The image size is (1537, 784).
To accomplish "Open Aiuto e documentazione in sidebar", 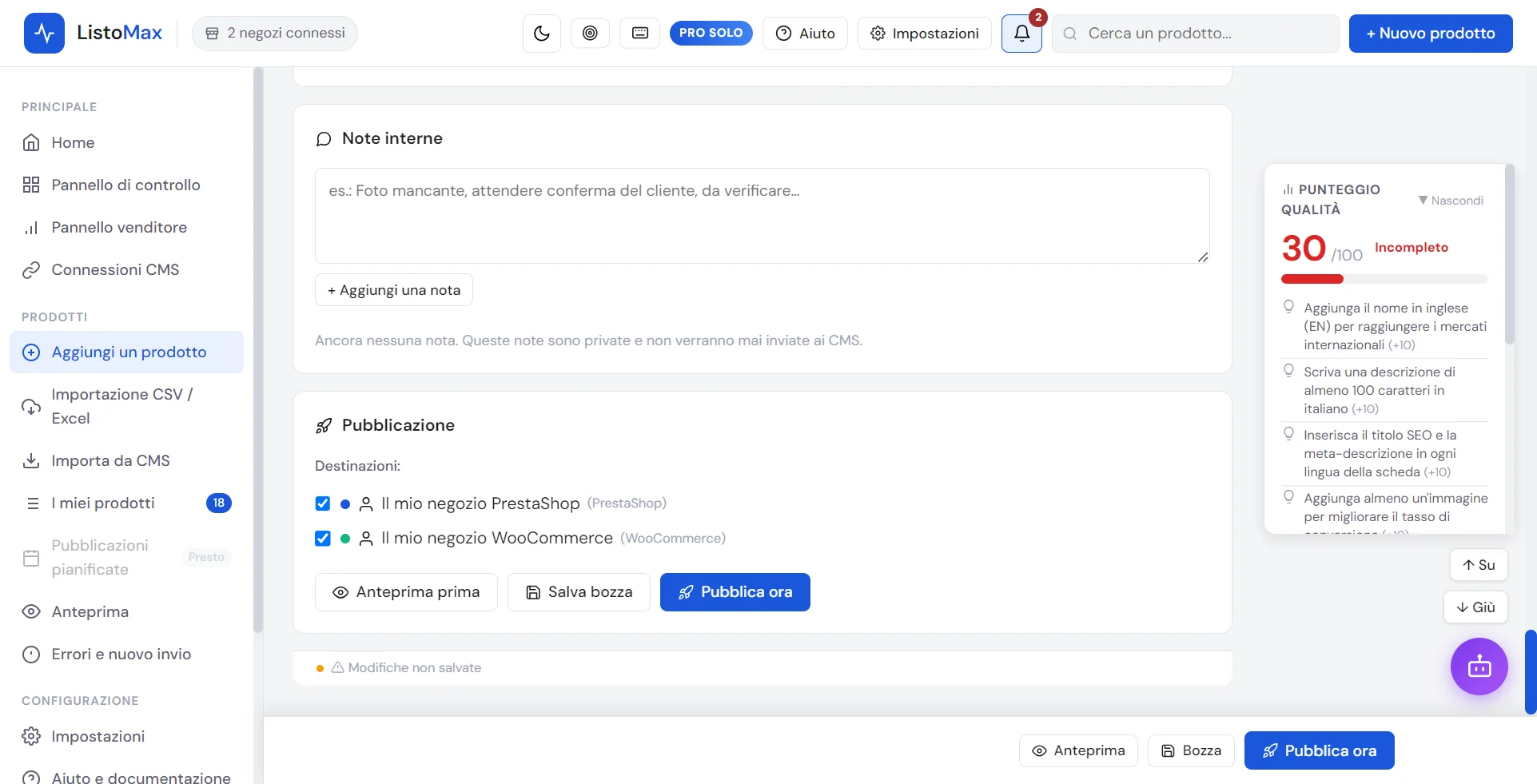I will (x=126, y=777).
